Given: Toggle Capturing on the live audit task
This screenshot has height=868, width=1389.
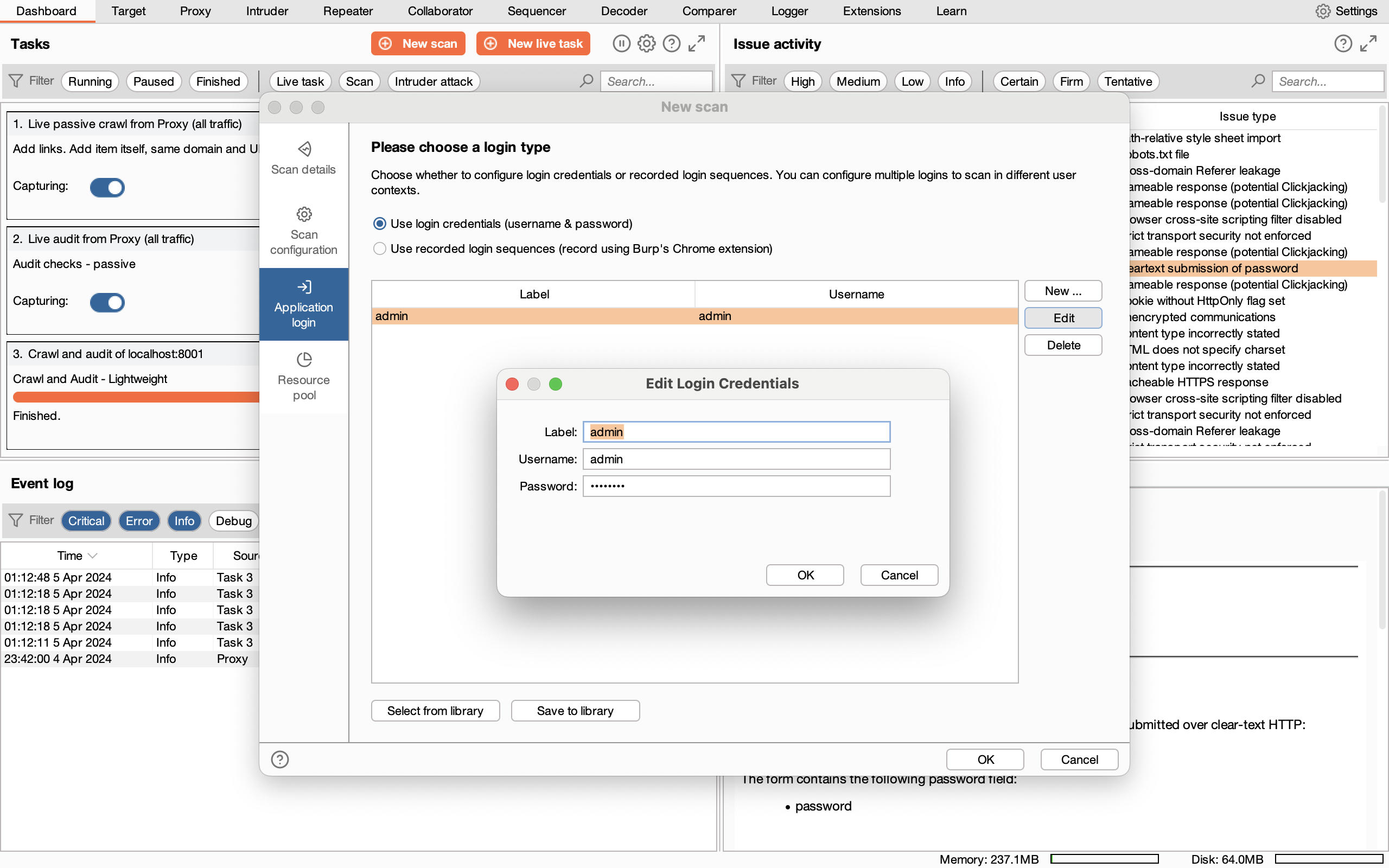Looking at the screenshot, I should pos(107,302).
